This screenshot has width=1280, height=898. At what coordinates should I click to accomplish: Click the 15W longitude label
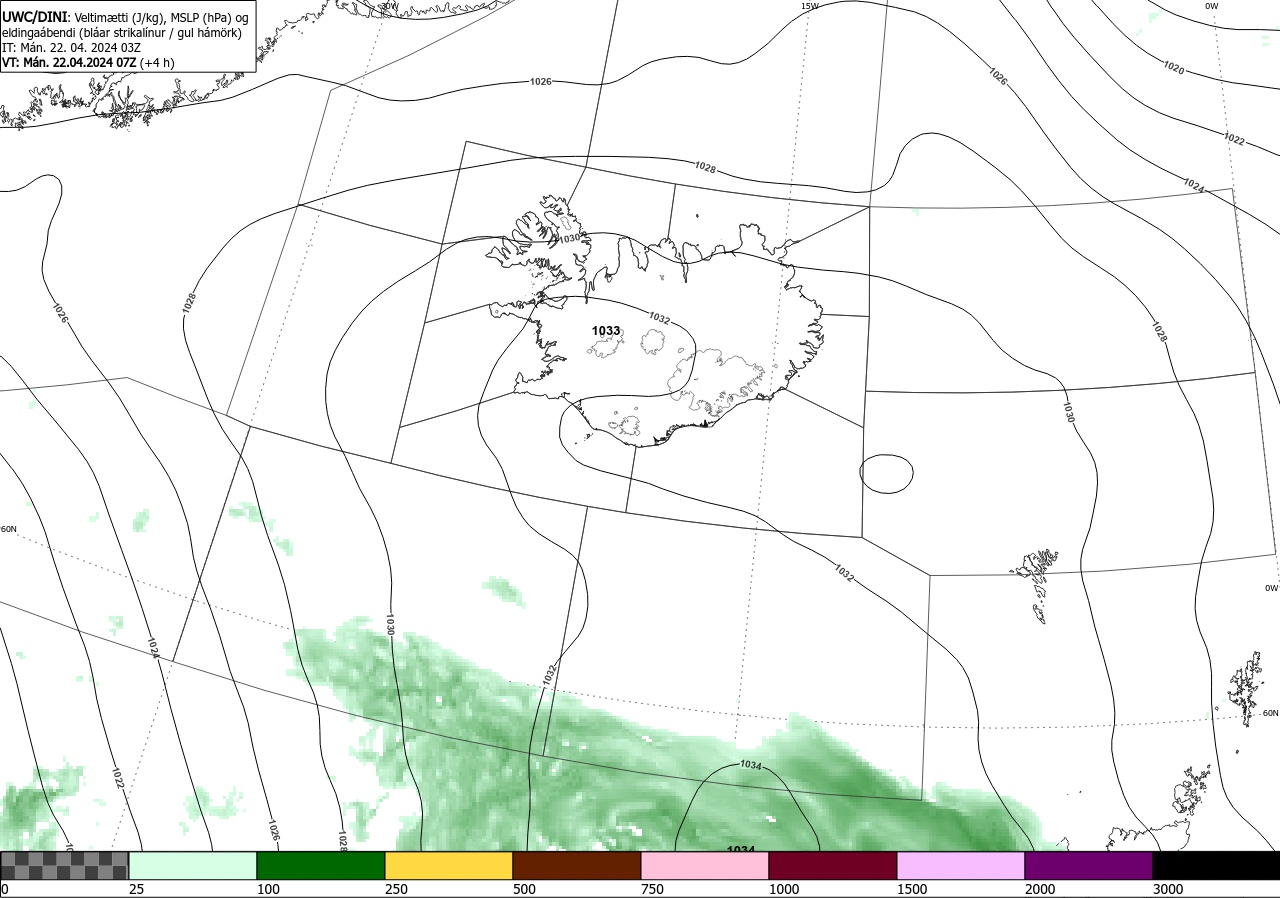809,6
